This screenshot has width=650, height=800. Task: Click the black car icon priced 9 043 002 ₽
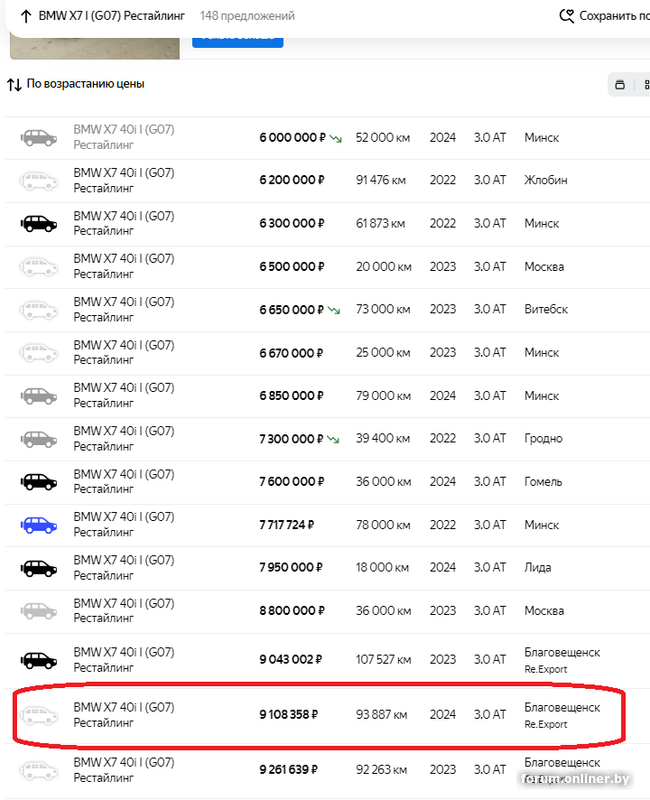[x=39, y=660]
